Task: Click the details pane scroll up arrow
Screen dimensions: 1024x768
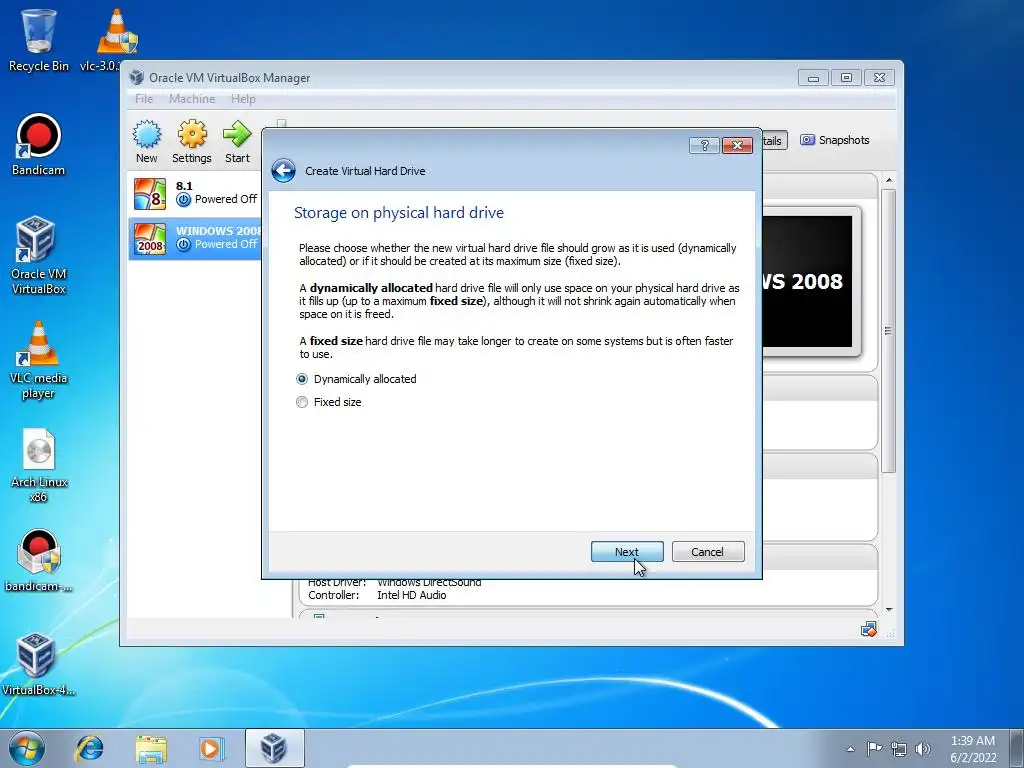Action: pos(888,180)
